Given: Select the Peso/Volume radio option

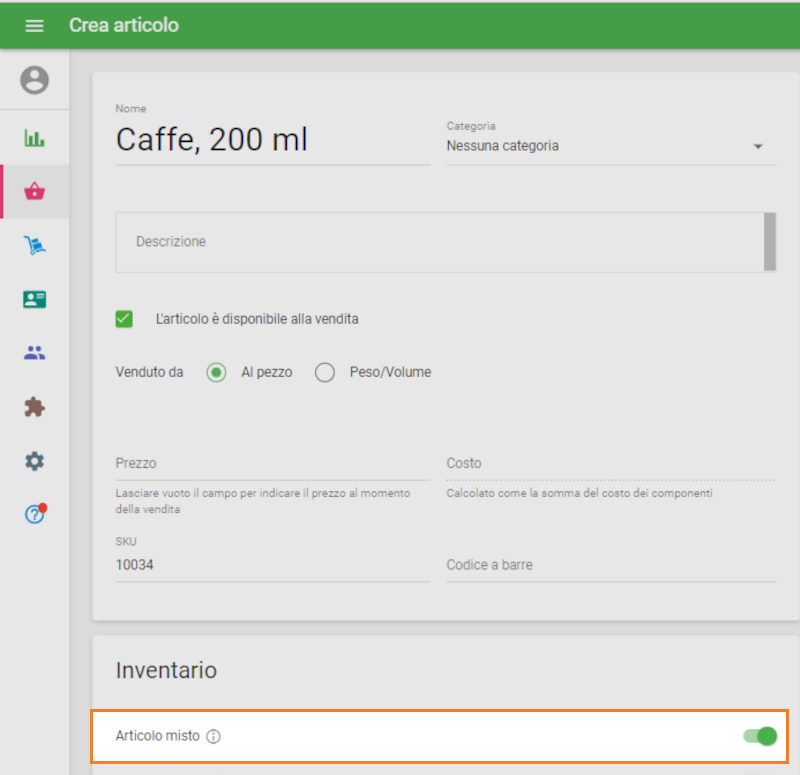Looking at the screenshot, I should [324, 372].
